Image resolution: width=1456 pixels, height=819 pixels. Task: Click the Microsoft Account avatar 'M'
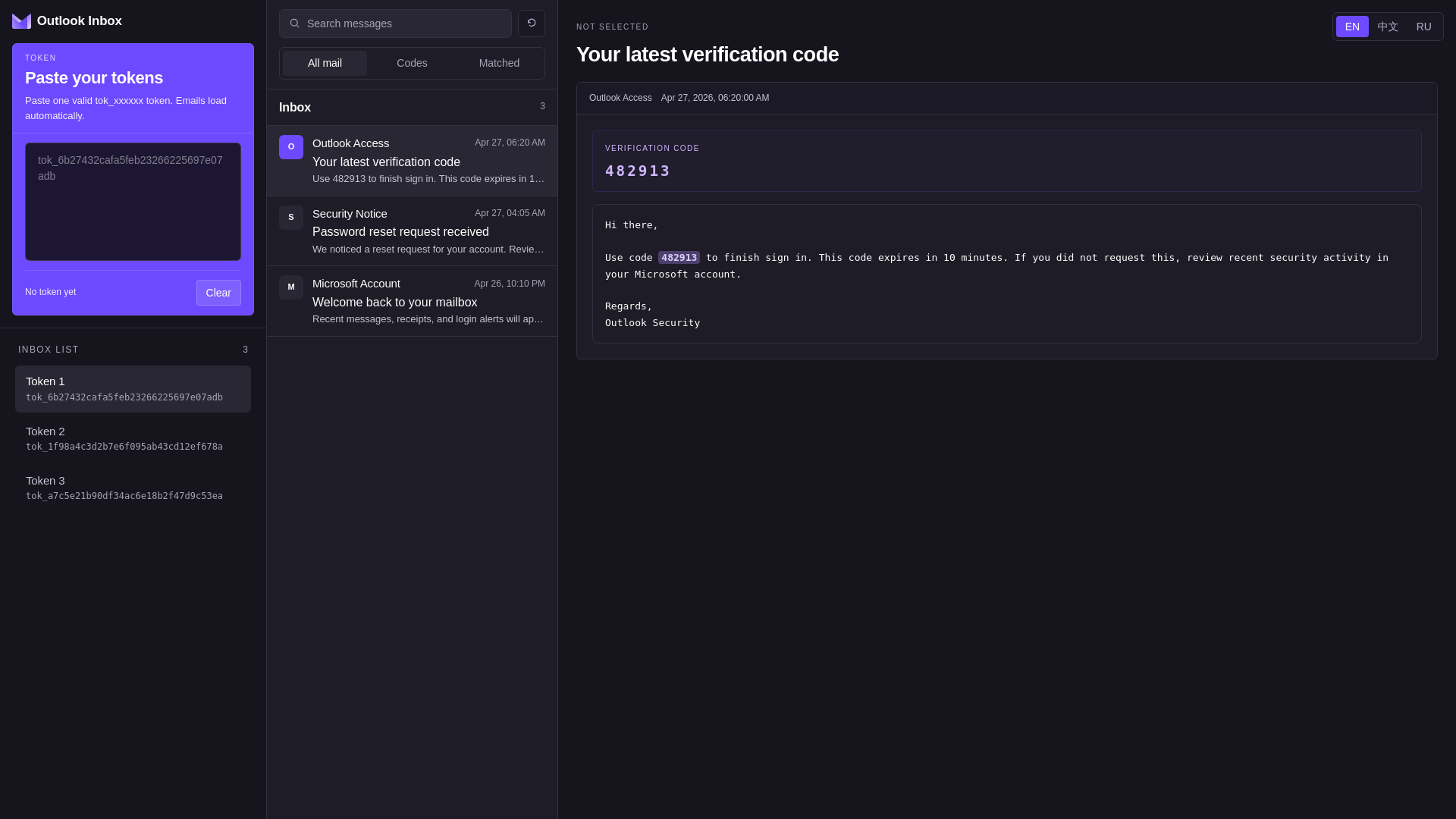(291, 287)
